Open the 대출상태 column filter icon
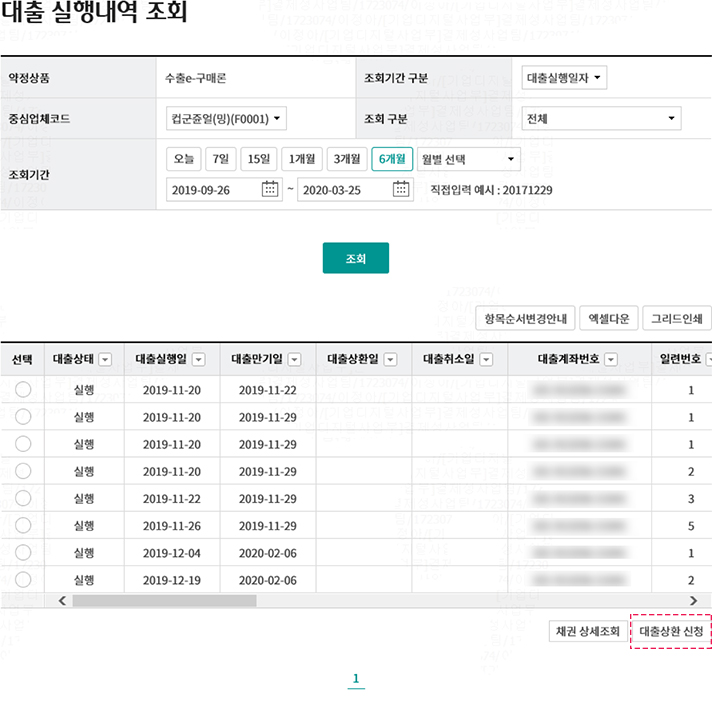 coord(105,360)
